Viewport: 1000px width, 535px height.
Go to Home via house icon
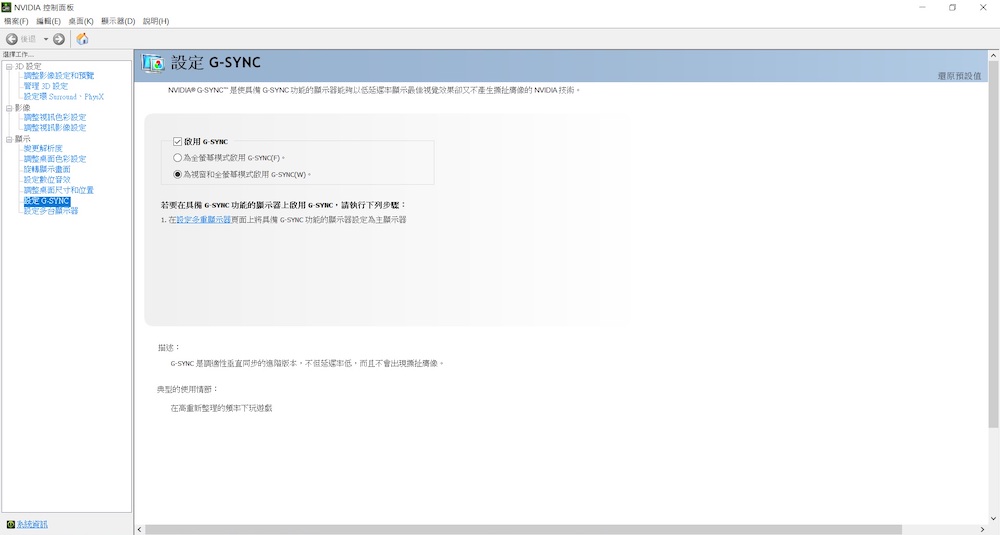(82, 39)
